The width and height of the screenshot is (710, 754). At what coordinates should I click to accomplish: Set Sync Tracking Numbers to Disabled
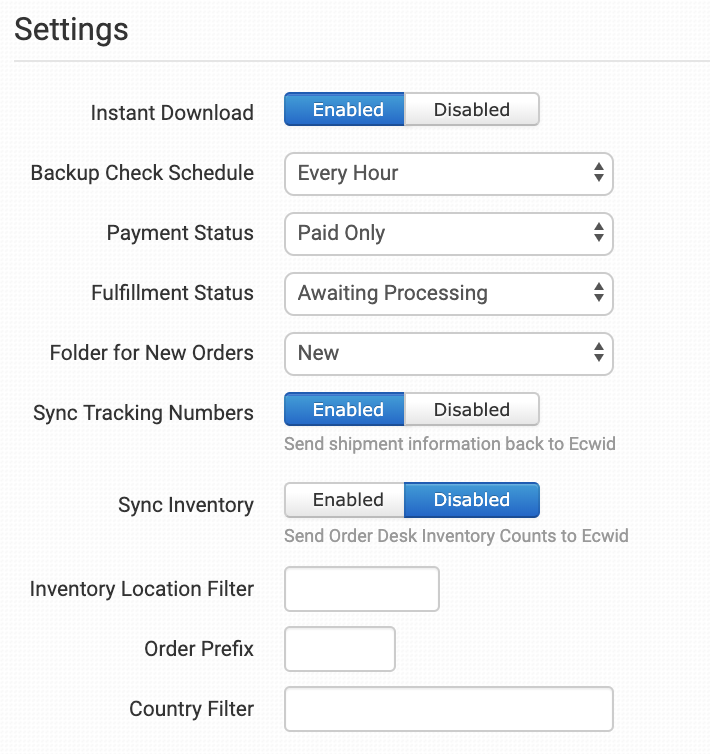click(471, 410)
